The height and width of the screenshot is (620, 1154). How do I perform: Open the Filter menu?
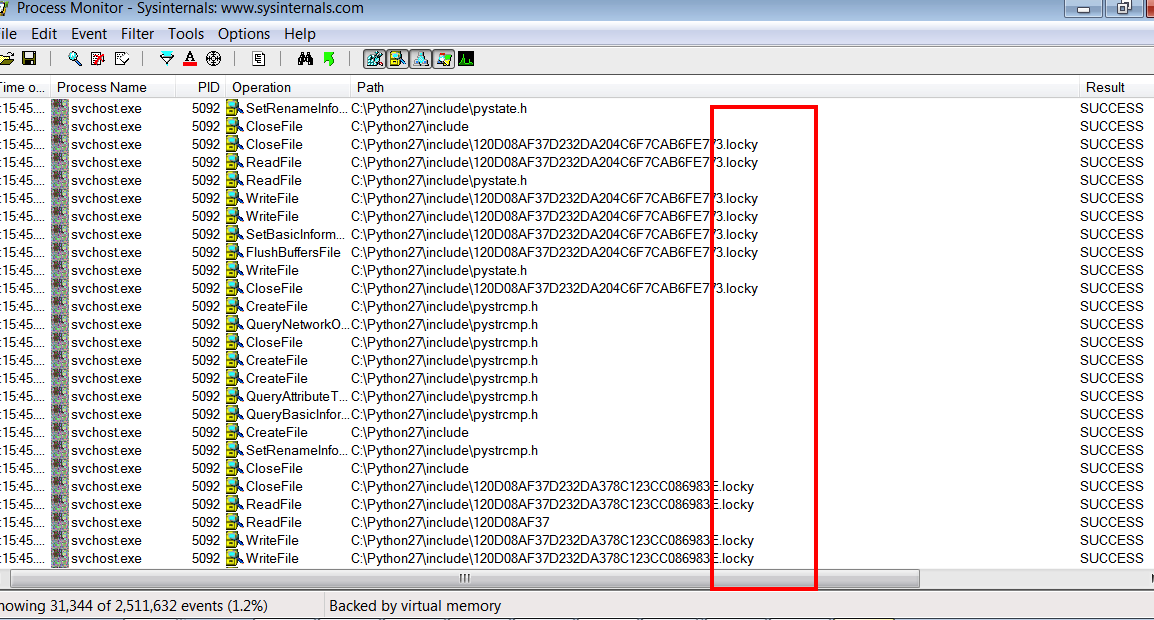pos(138,34)
